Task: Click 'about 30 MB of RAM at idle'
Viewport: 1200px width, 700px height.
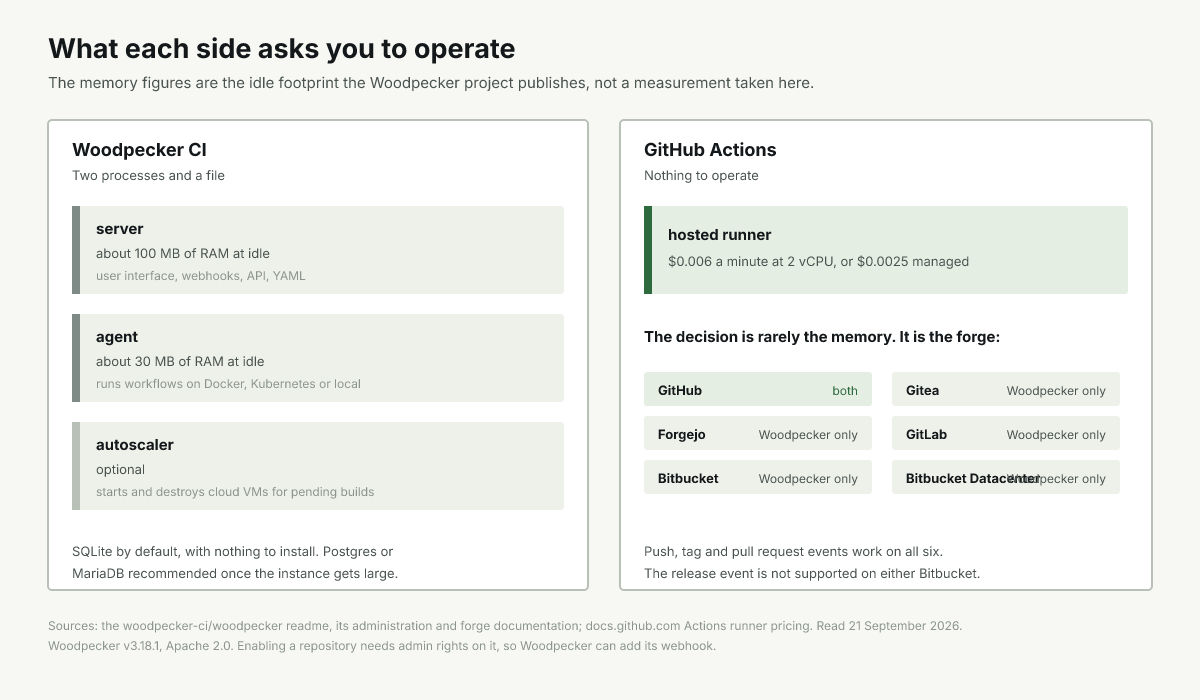Action: [x=180, y=361]
